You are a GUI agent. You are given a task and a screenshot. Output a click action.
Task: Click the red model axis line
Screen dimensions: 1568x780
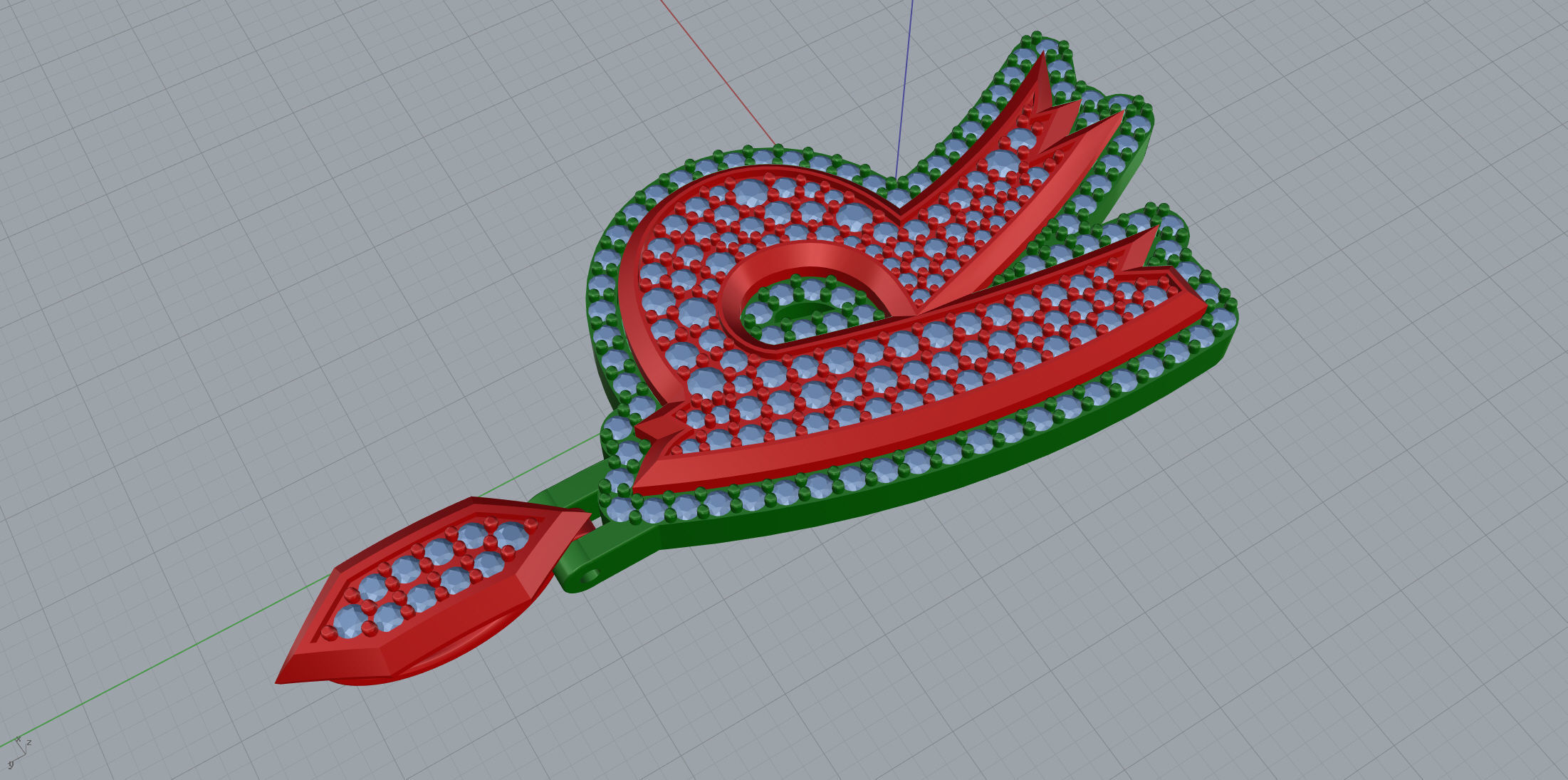[x=719, y=73]
